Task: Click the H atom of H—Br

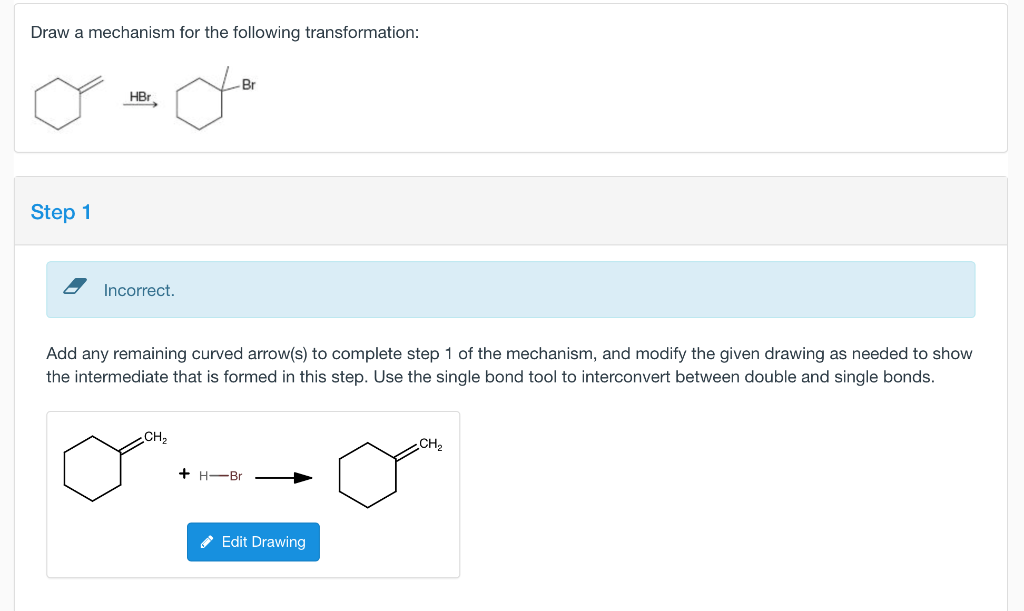Action: pos(204,476)
